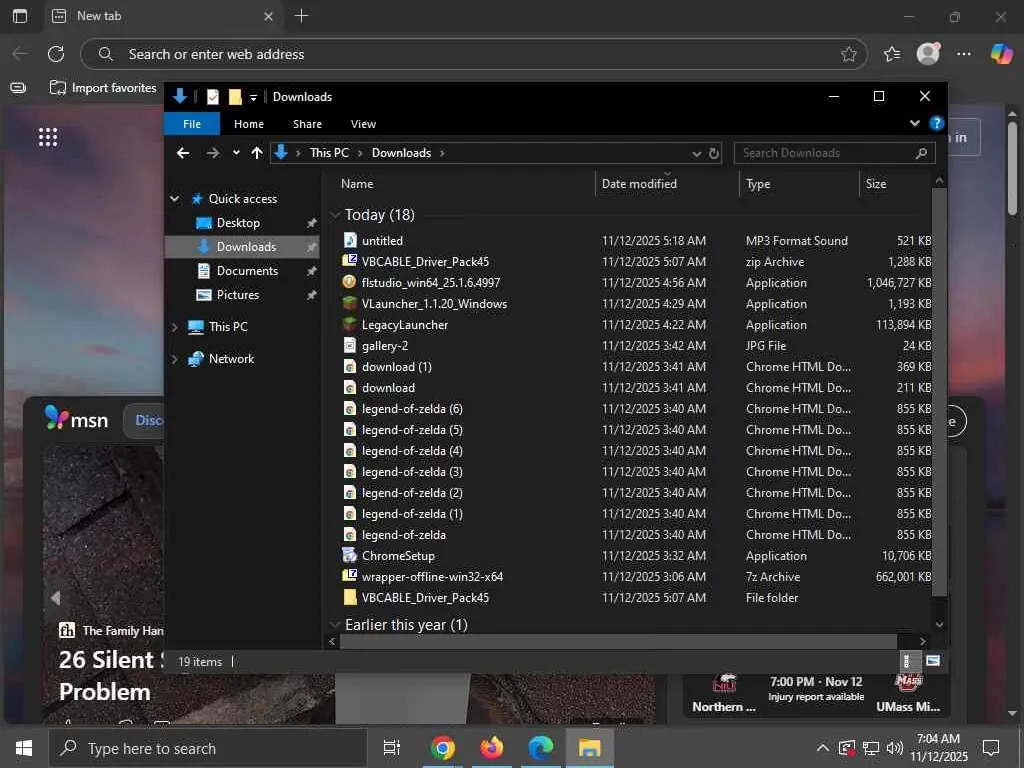The width and height of the screenshot is (1024, 768).
Task: Select the flstudio_win64_25.1.6.4997 installer icon
Action: 350,282
